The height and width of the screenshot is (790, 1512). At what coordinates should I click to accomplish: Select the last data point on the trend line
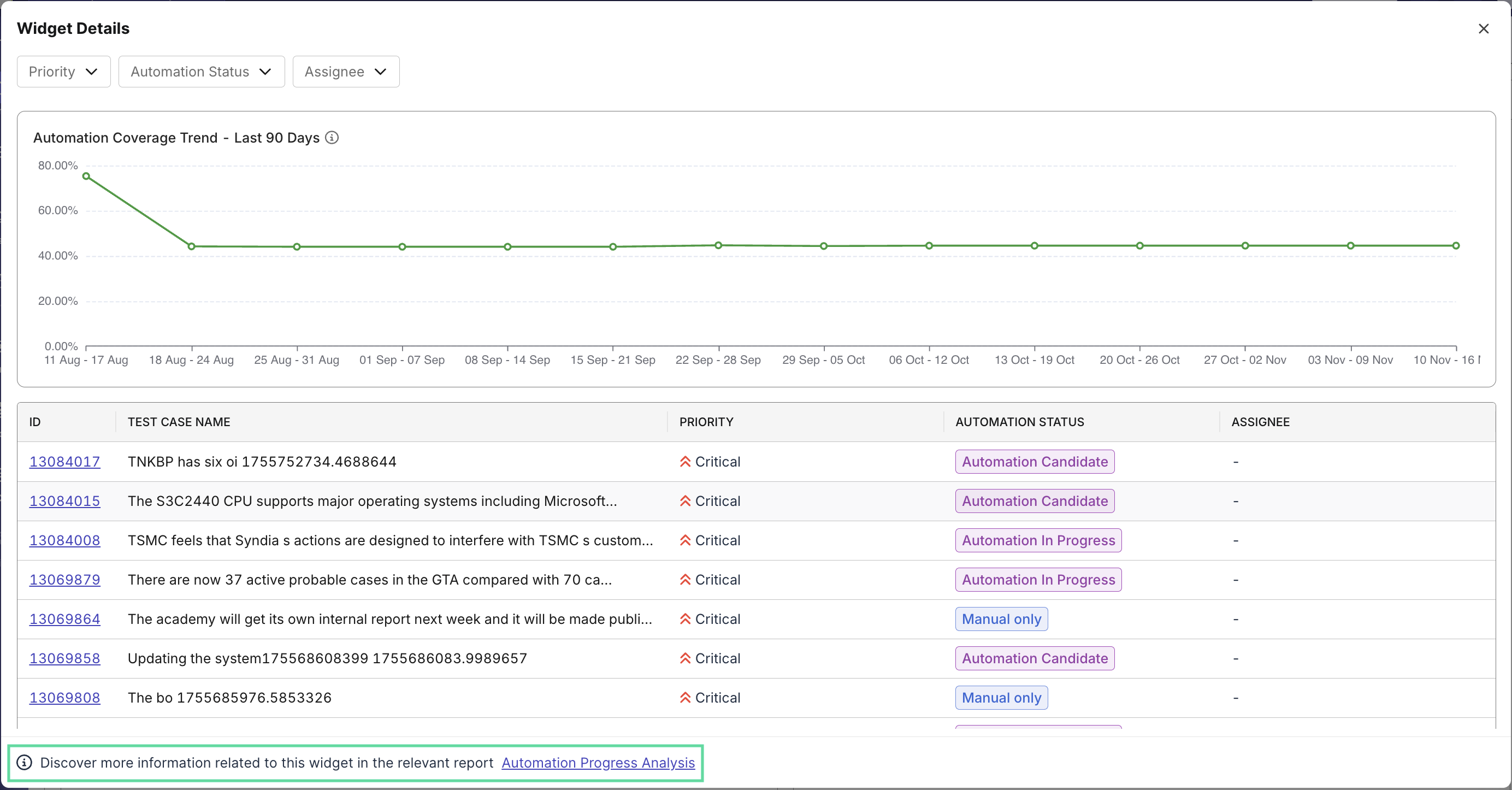tap(1456, 246)
